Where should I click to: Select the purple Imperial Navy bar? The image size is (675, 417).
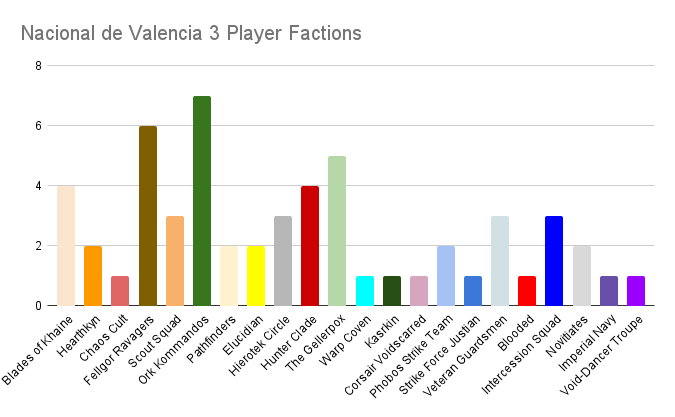tap(608, 290)
